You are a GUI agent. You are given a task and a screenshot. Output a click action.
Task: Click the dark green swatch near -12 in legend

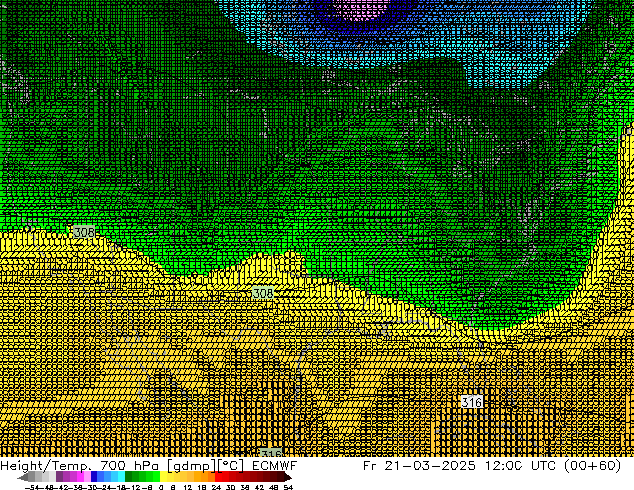click(x=129, y=476)
